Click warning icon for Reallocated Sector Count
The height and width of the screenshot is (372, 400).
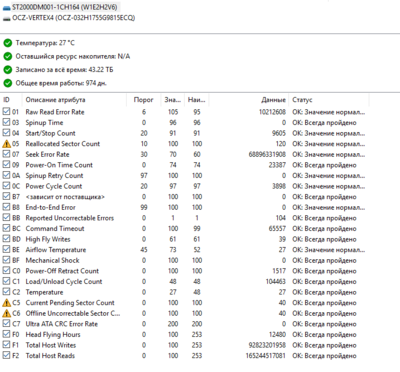6,144
